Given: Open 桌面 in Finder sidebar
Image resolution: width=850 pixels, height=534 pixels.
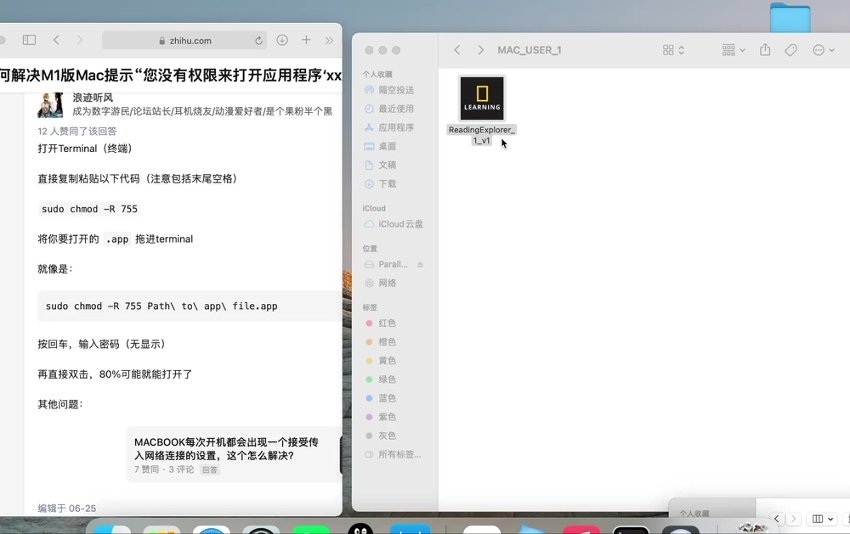Looking at the screenshot, I should 387,146.
